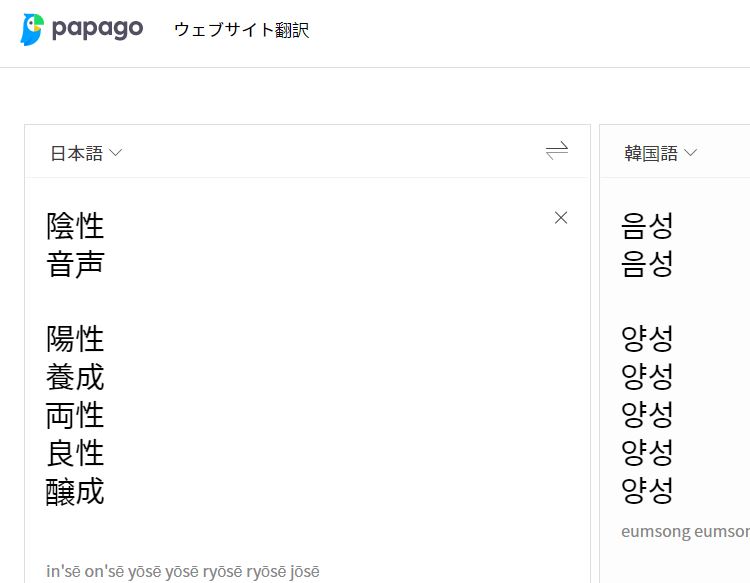Expand the chevron beside 韓国語
Image resolution: width=750 pixels, height=583 pixels.
[x=690, y=153]
